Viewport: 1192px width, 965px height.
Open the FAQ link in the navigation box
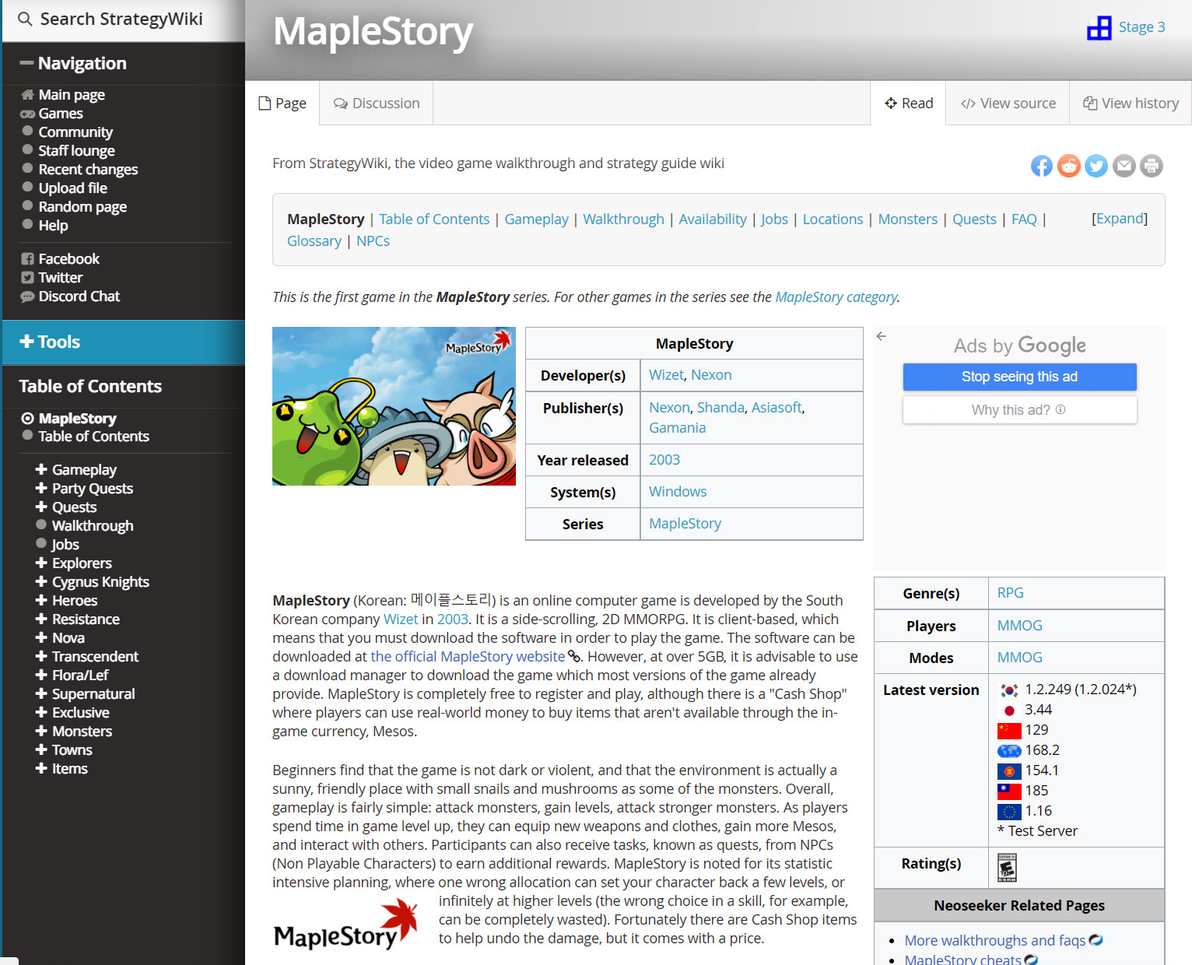1023,219
